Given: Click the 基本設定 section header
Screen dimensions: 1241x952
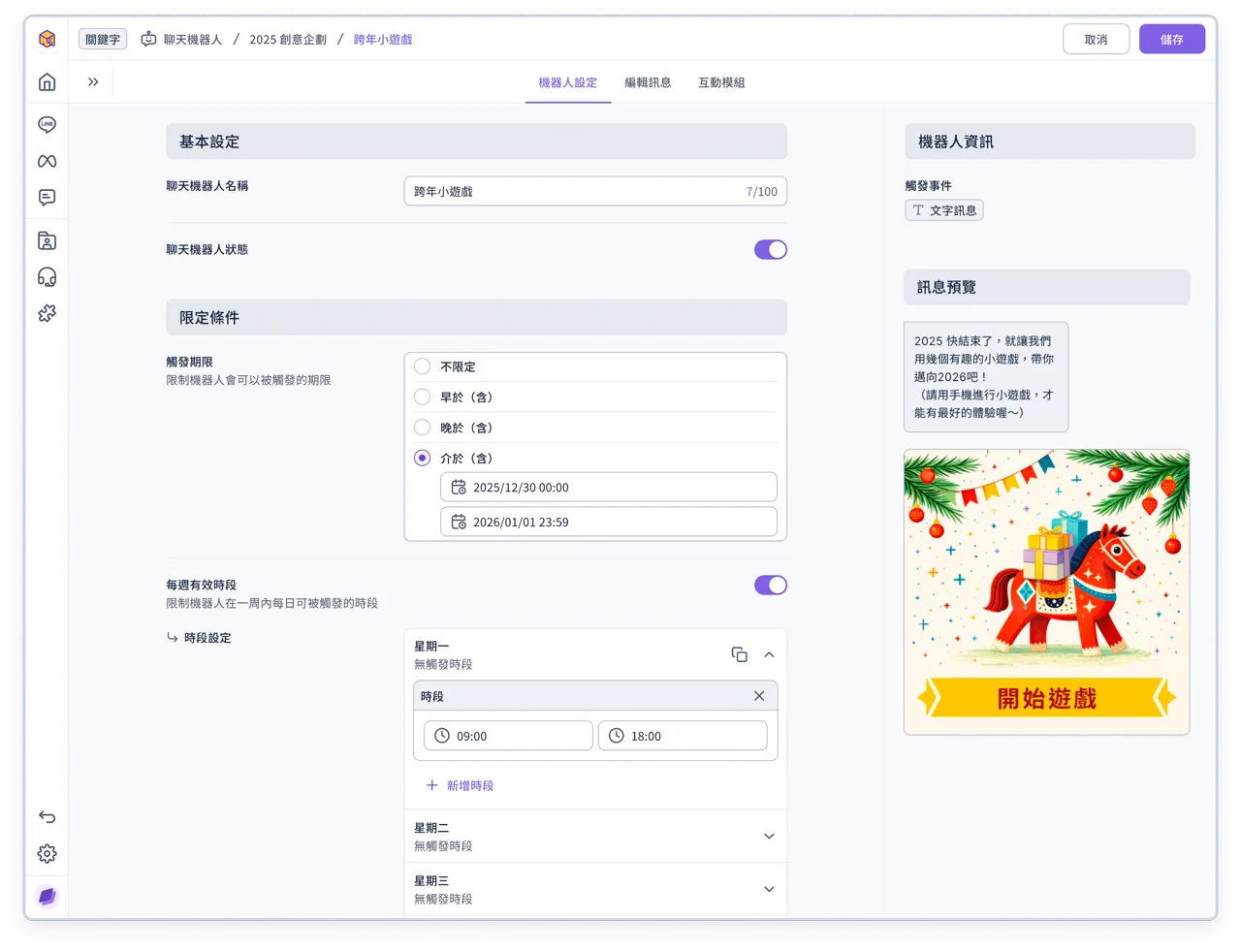Looking at the screenshot, I should click(x=476, y=142).
